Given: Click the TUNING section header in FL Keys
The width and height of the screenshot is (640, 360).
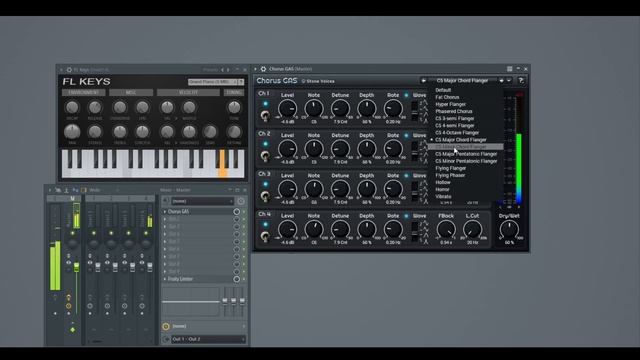Looking at the screenshot, I should click(234, 93).
